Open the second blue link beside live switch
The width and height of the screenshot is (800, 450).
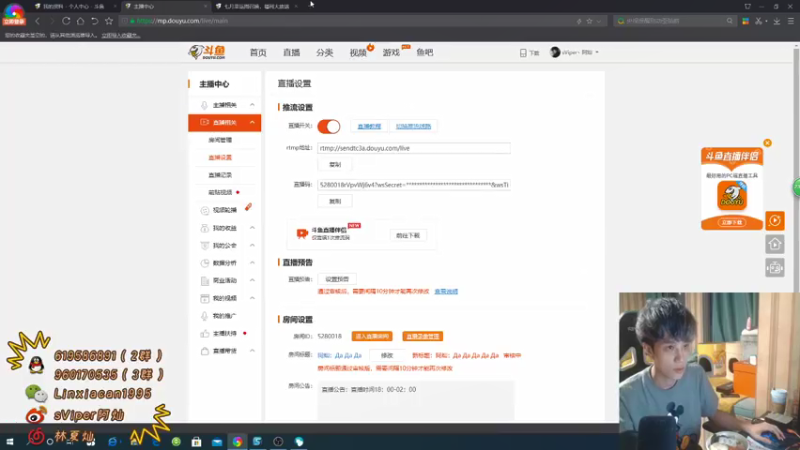(x=413, y=126)
